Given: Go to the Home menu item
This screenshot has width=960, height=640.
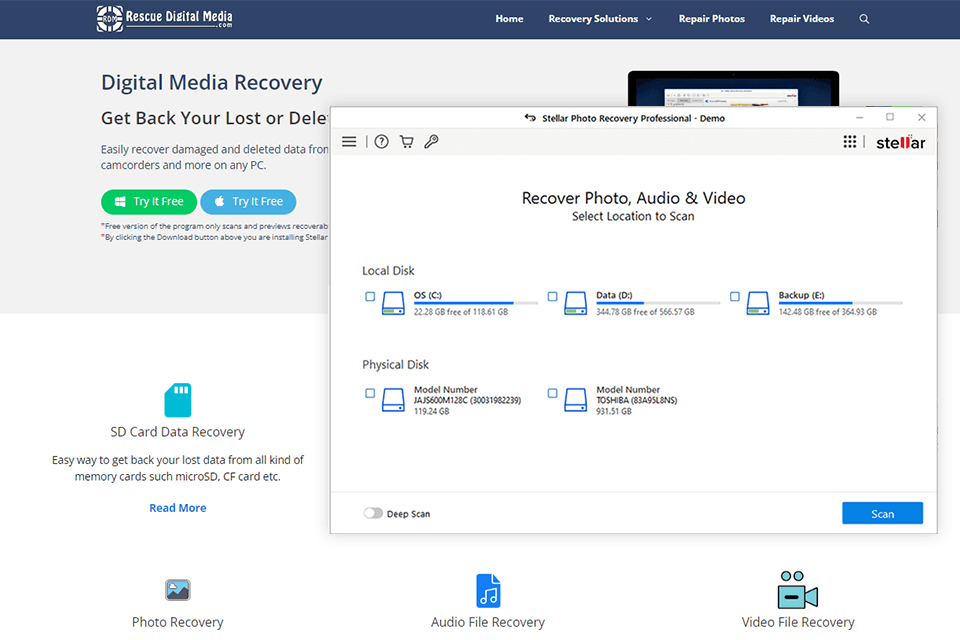Looking at the screenshot, I should click(x=509, y=19).
